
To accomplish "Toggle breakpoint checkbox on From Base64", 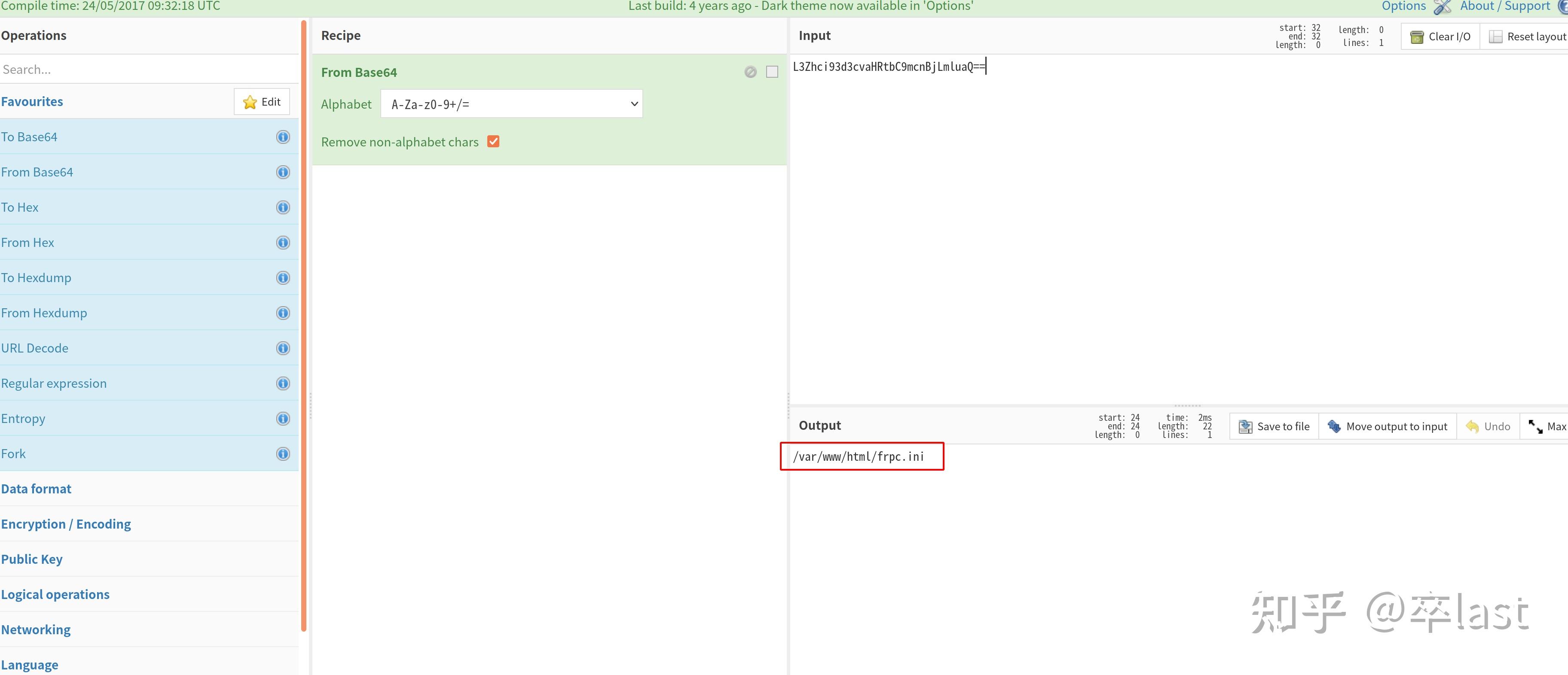I will pyautogui.click(x=772, y=73).
